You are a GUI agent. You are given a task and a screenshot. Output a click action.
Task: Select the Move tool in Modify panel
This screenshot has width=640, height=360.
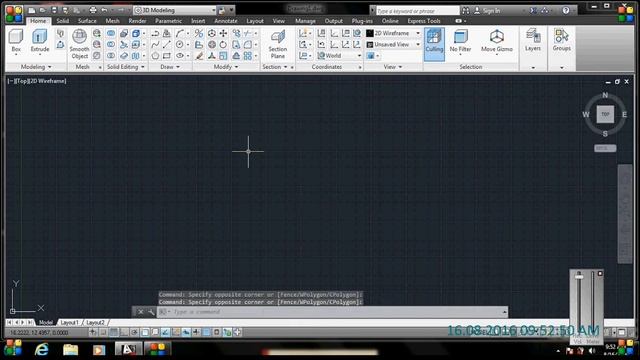(224, 33)
